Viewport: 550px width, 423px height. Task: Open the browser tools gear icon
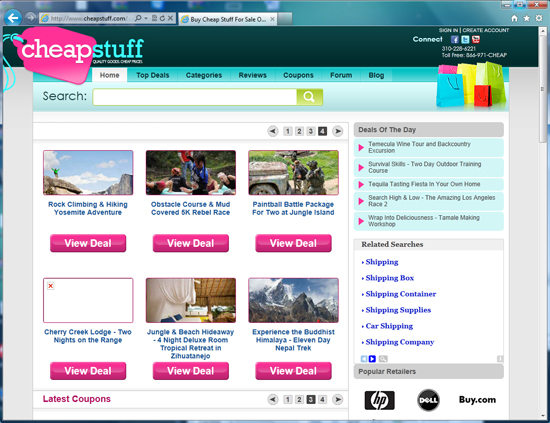(x=539, y=18)
